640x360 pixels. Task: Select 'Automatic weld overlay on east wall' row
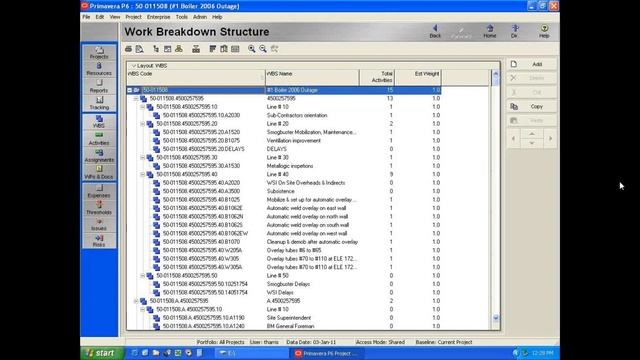click(x=284, y=208)
